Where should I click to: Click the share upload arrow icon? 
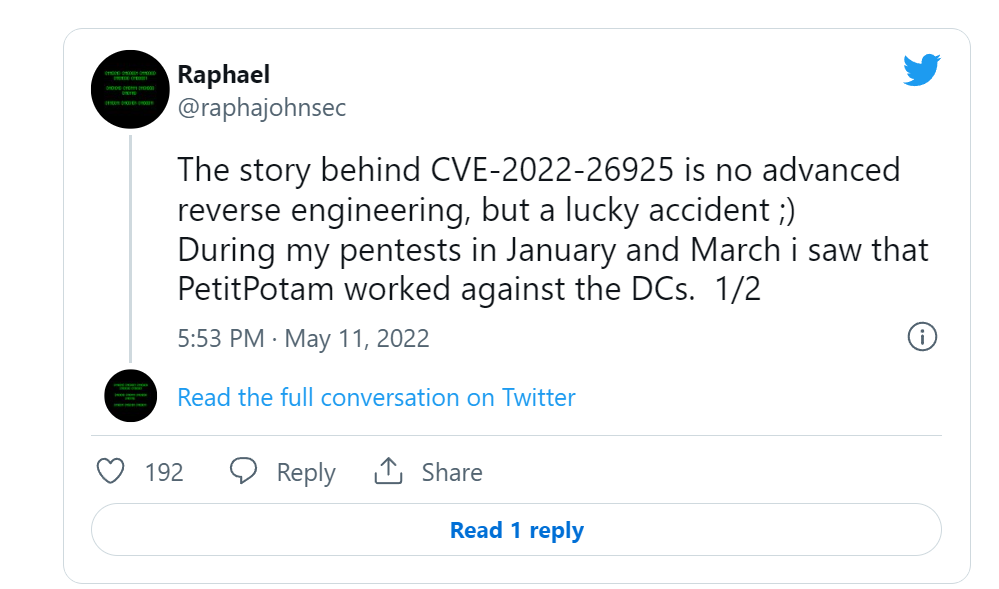pyautogui.click(x=388, y=471)
